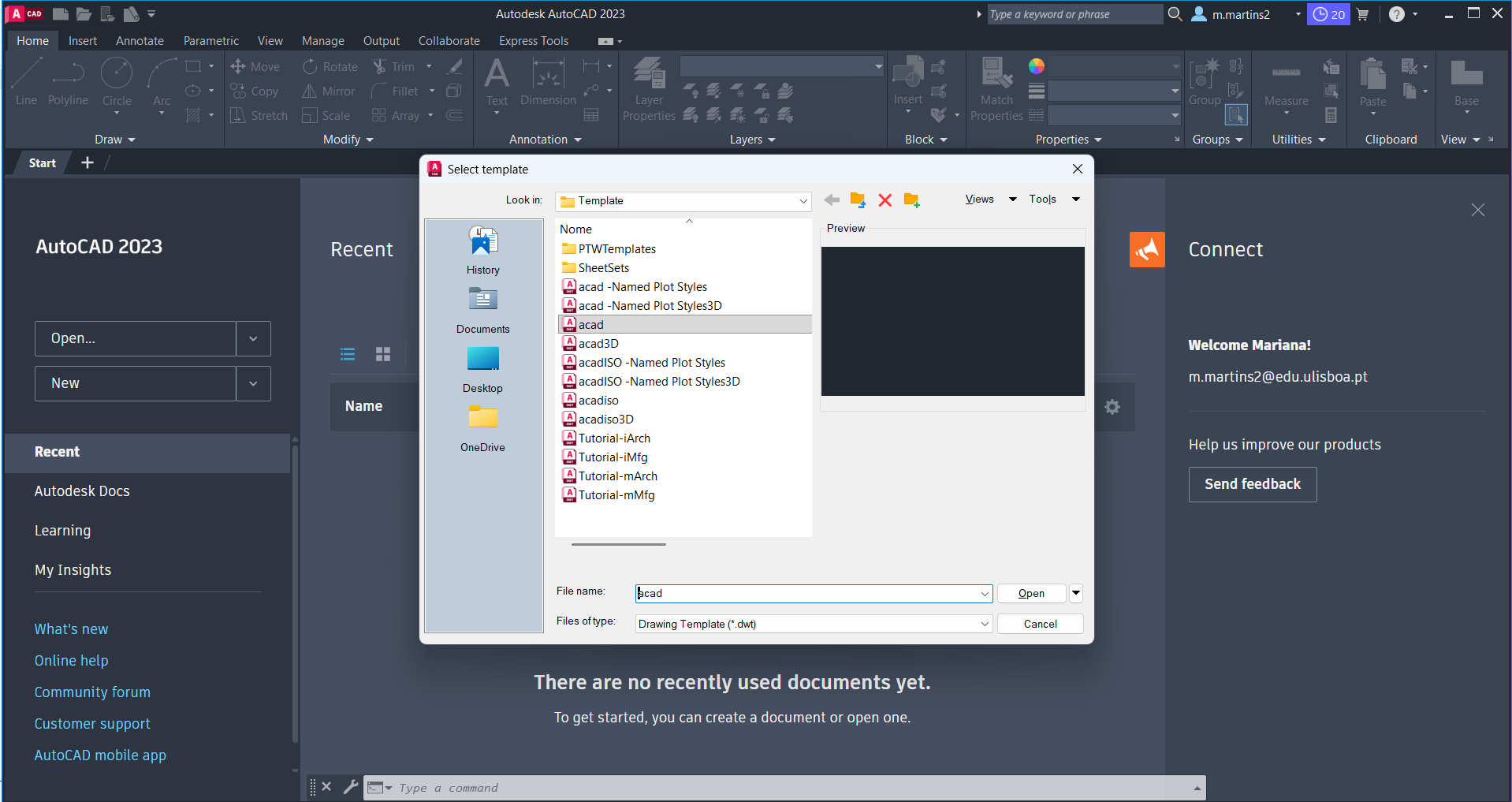Click the back arrow in Select template dialog
1512x802 pixels.
pyautogui.click(x=832, y=200)
